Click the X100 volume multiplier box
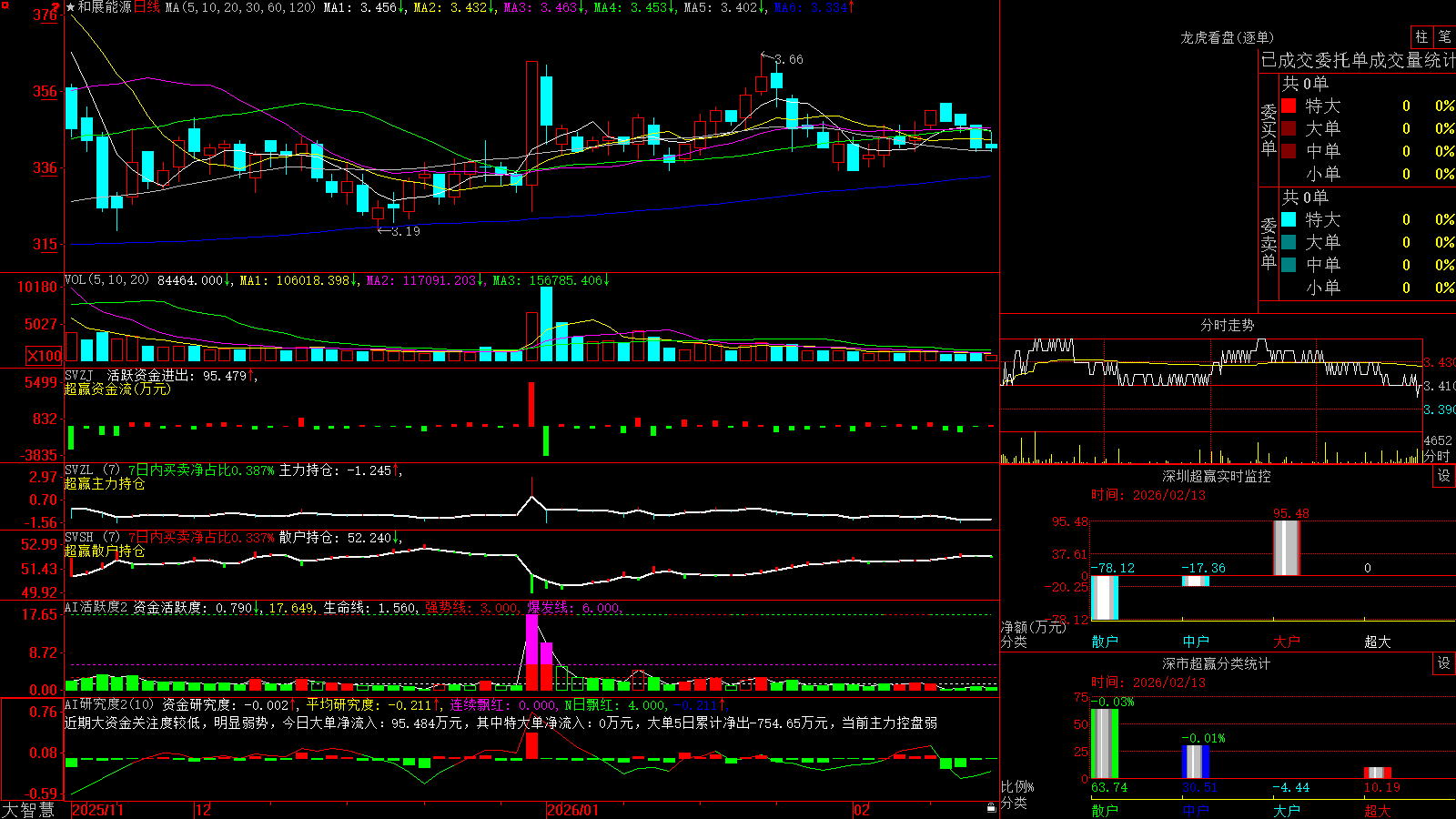The width and height of the screenshot is (1456, 819). [44, 356]
